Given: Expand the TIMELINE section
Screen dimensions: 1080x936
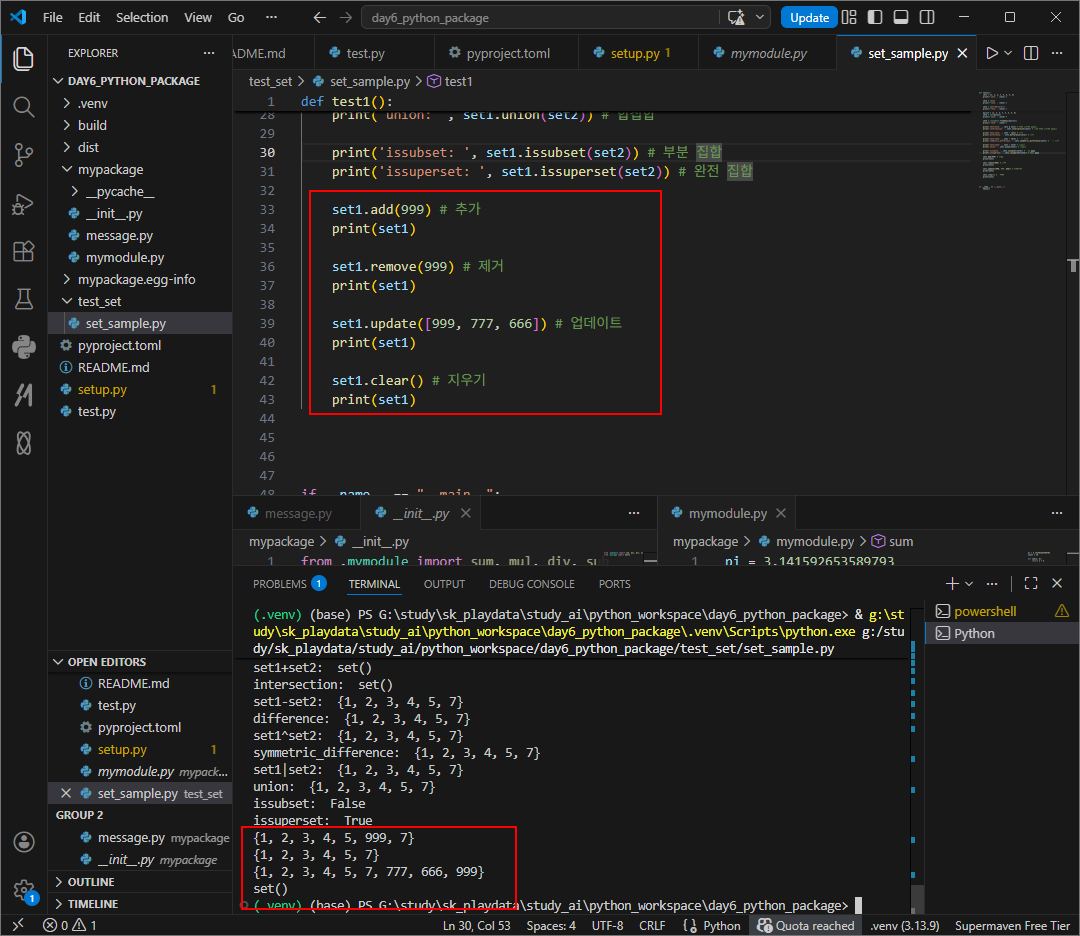Looking at the screenshot, I should [x=140, y=904].
